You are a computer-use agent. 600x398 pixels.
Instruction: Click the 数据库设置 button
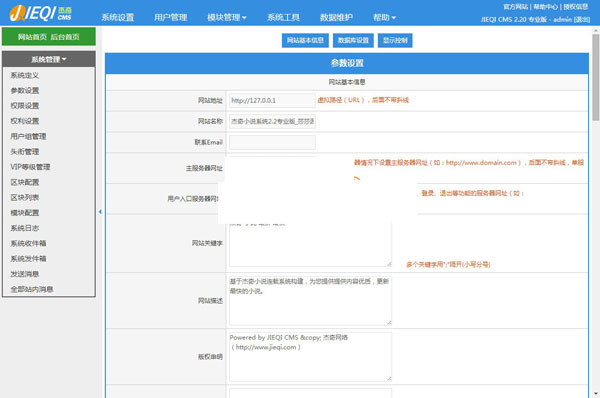[x=353, y=40]
